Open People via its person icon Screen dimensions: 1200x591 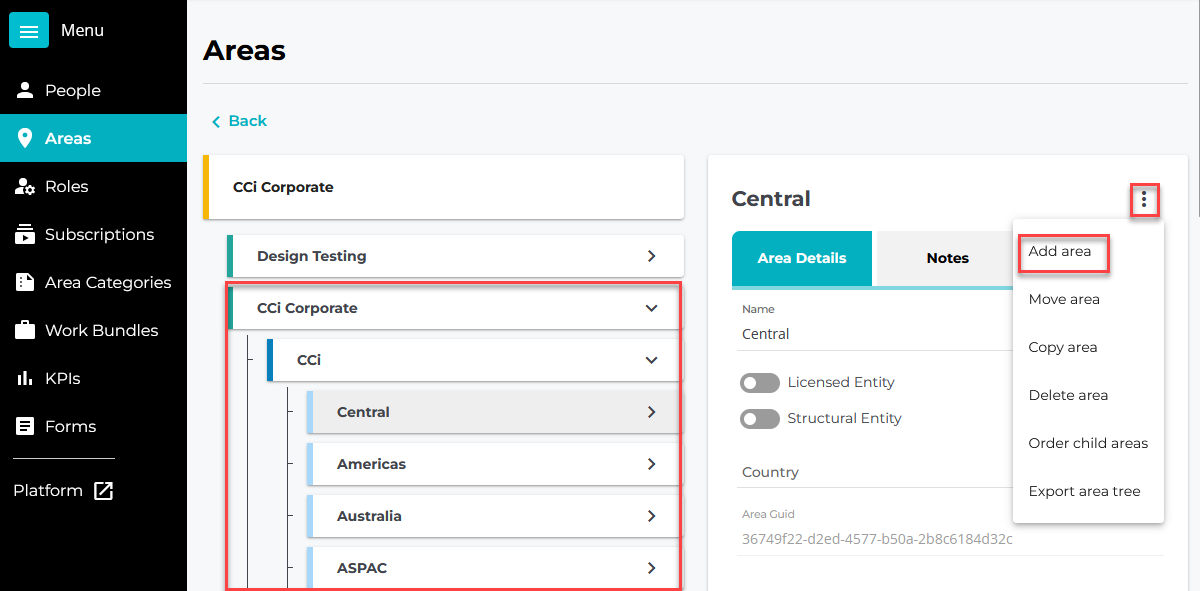pos(26,91)
